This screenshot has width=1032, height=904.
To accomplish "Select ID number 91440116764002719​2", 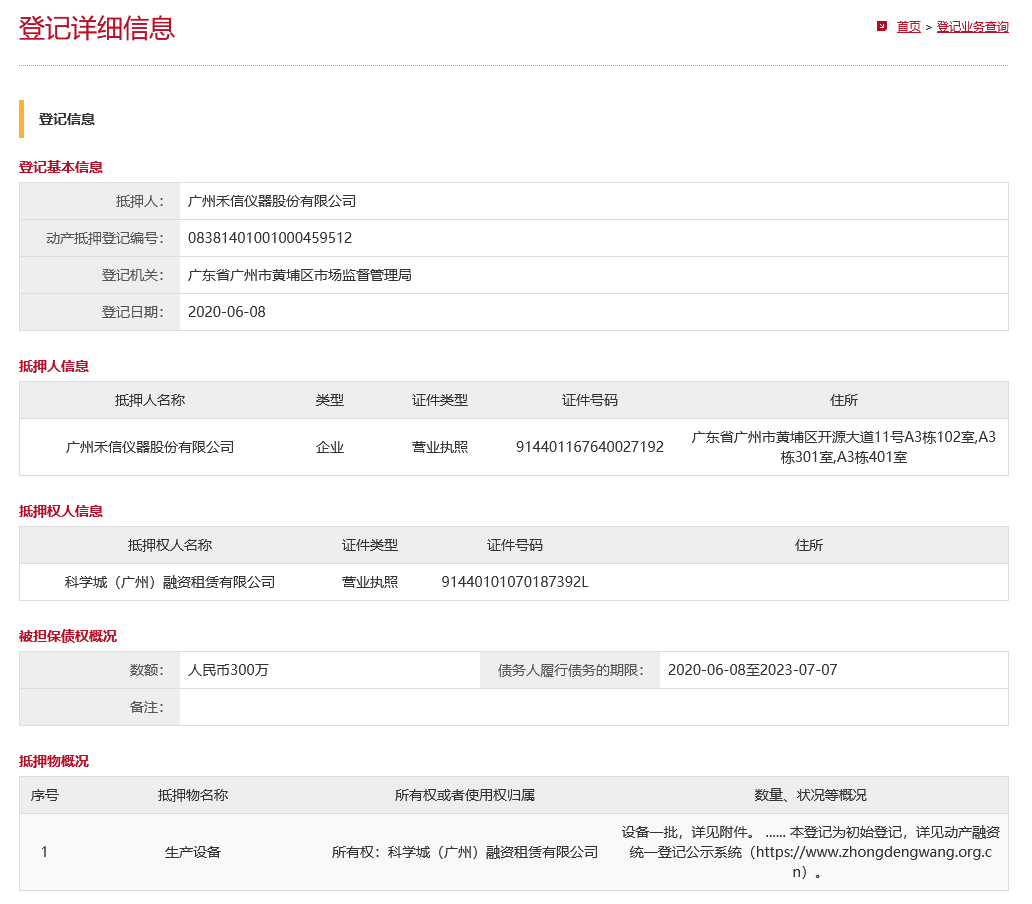I will pyautogui.click(x=590, y=447).
